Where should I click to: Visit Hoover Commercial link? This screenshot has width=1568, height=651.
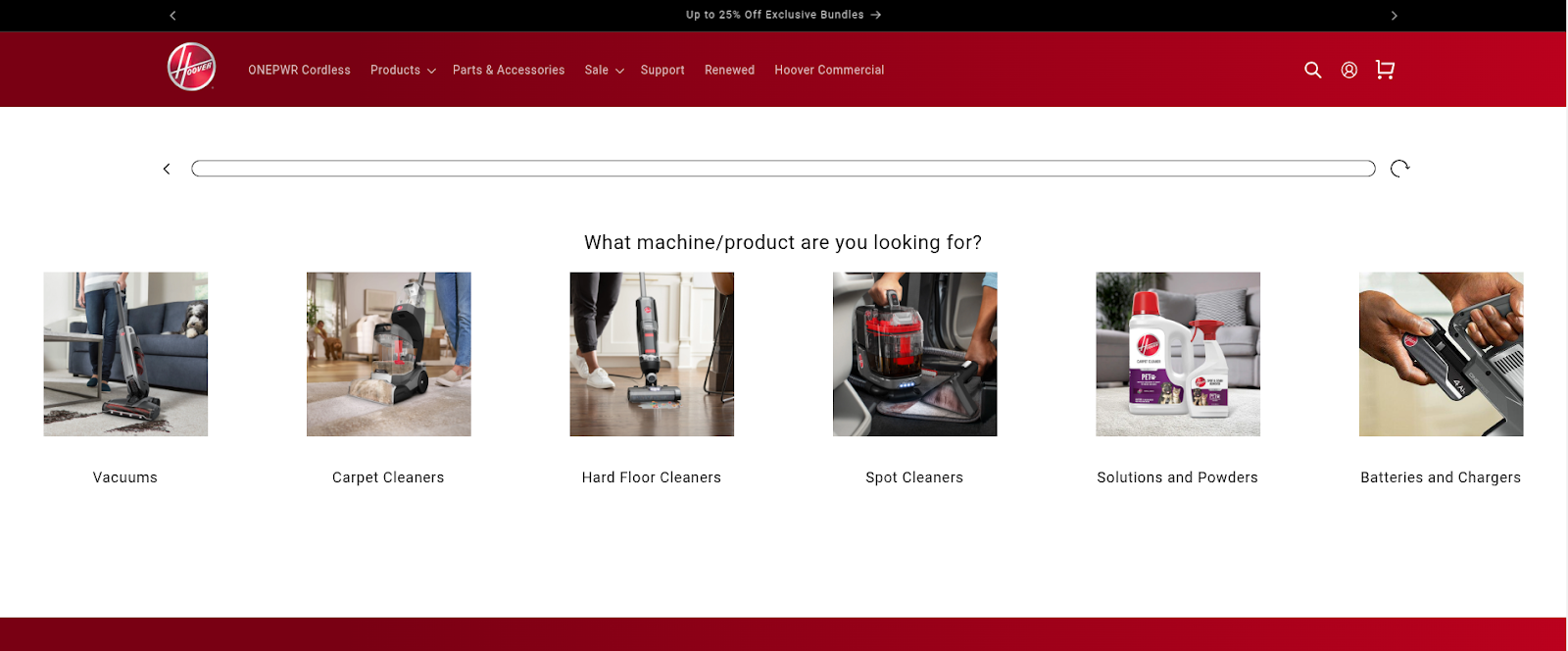click(x=829, y=70)
